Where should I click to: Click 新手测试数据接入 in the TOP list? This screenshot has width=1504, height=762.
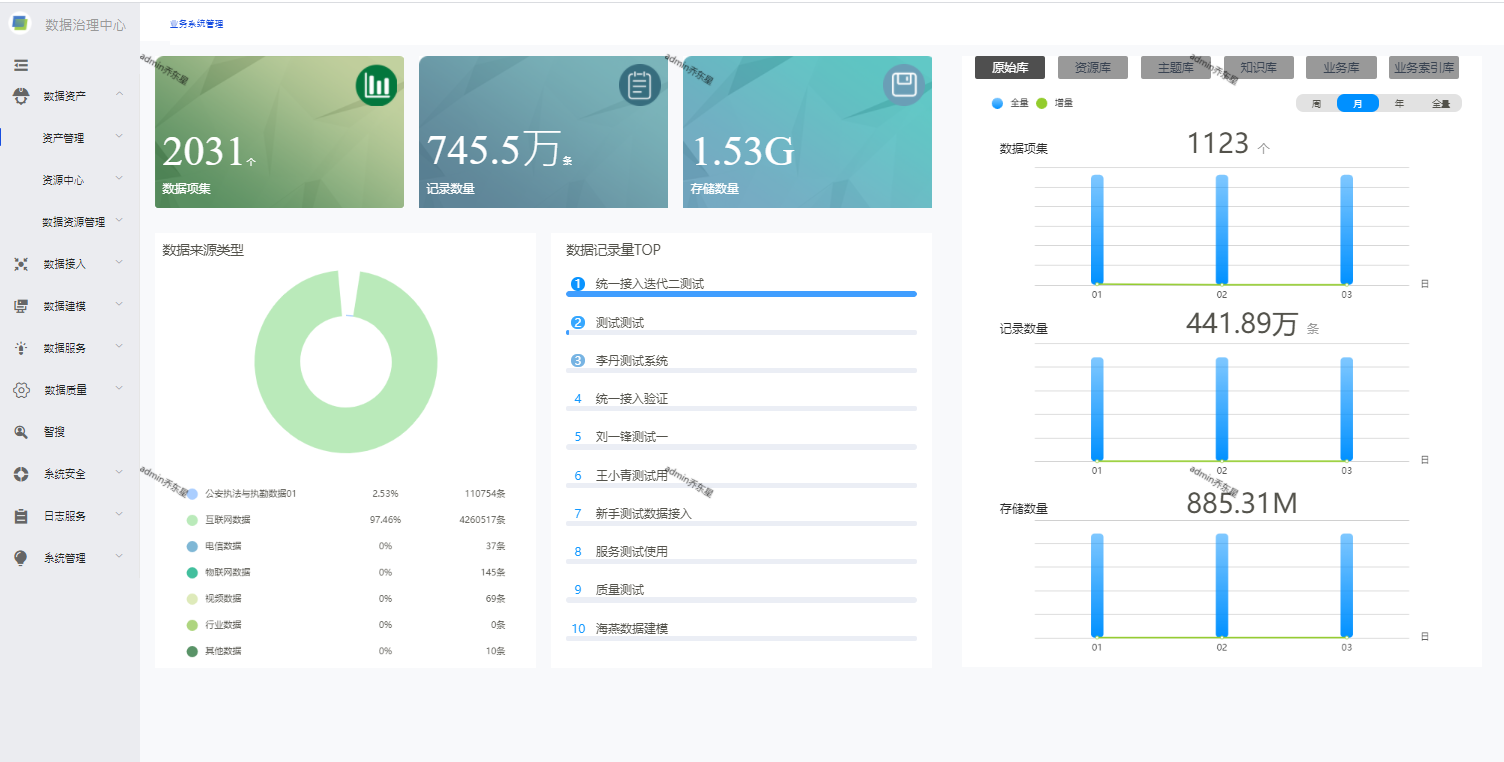644,513
